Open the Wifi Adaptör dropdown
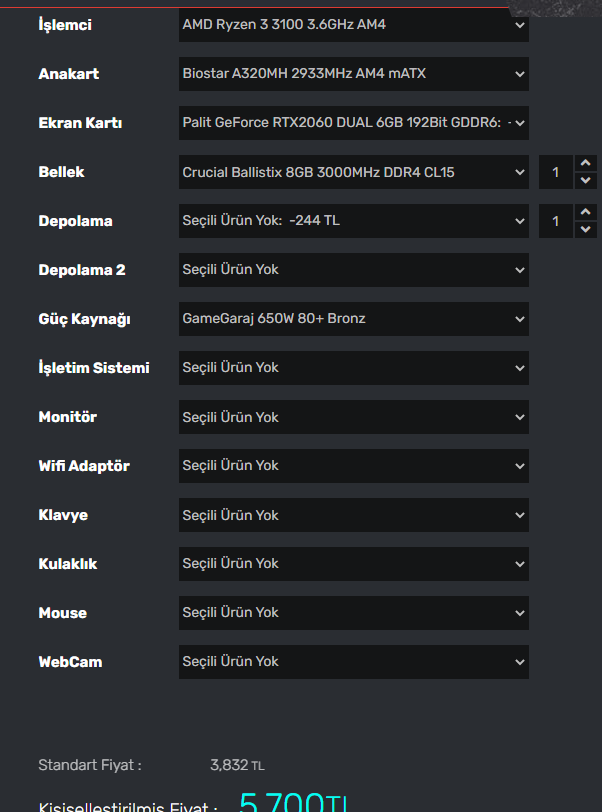 (x=353, y=466)
